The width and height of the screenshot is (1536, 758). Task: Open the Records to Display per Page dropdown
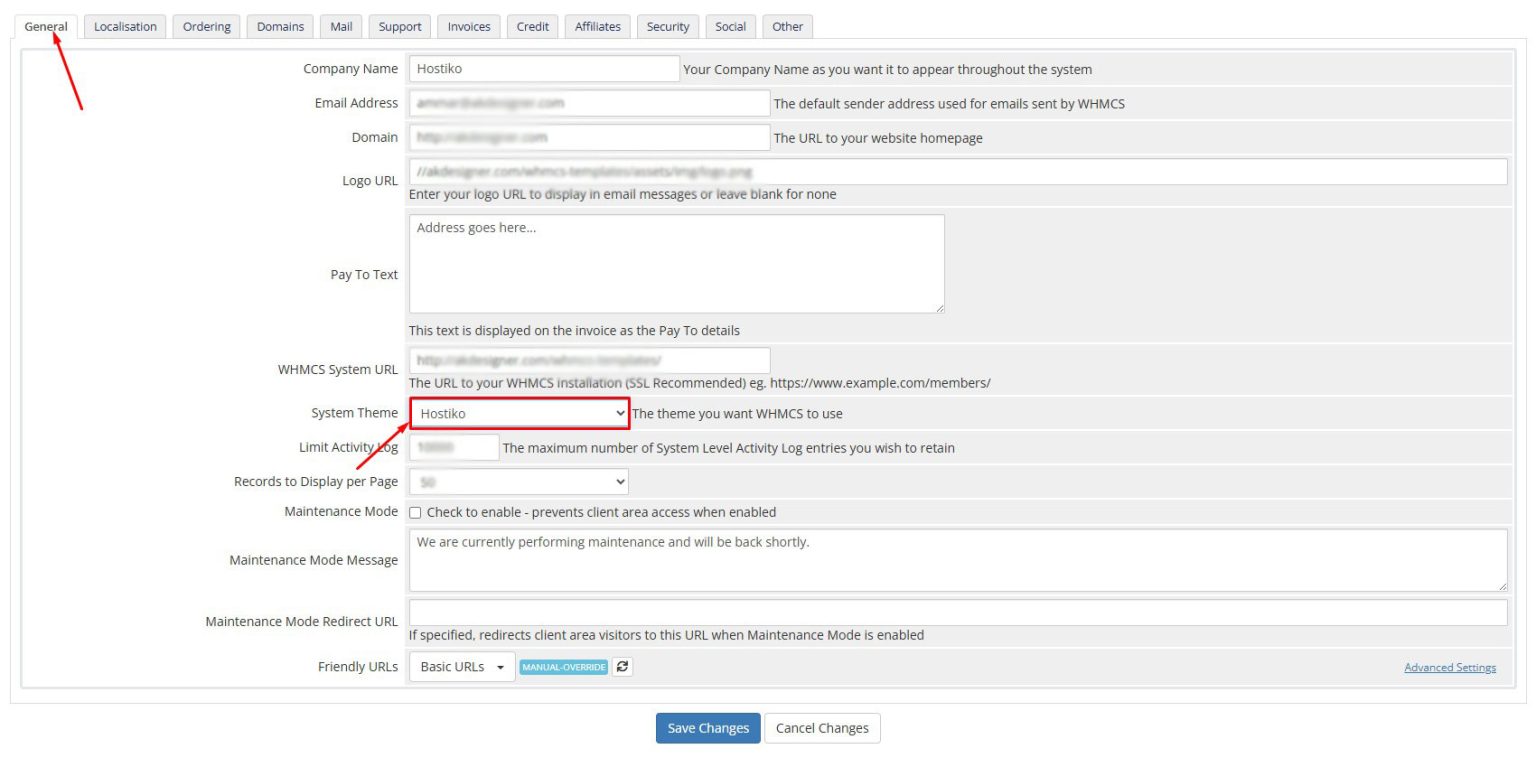point(518,481)
